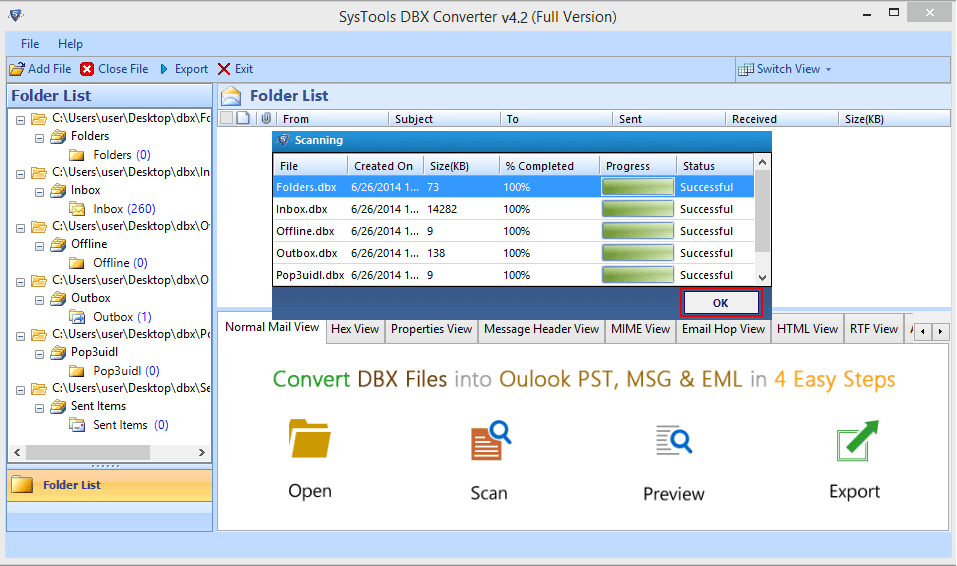The width and height of the screenshot is (957, 566).
Task: Click the red X Exit icon
Action: pos(224,69)
